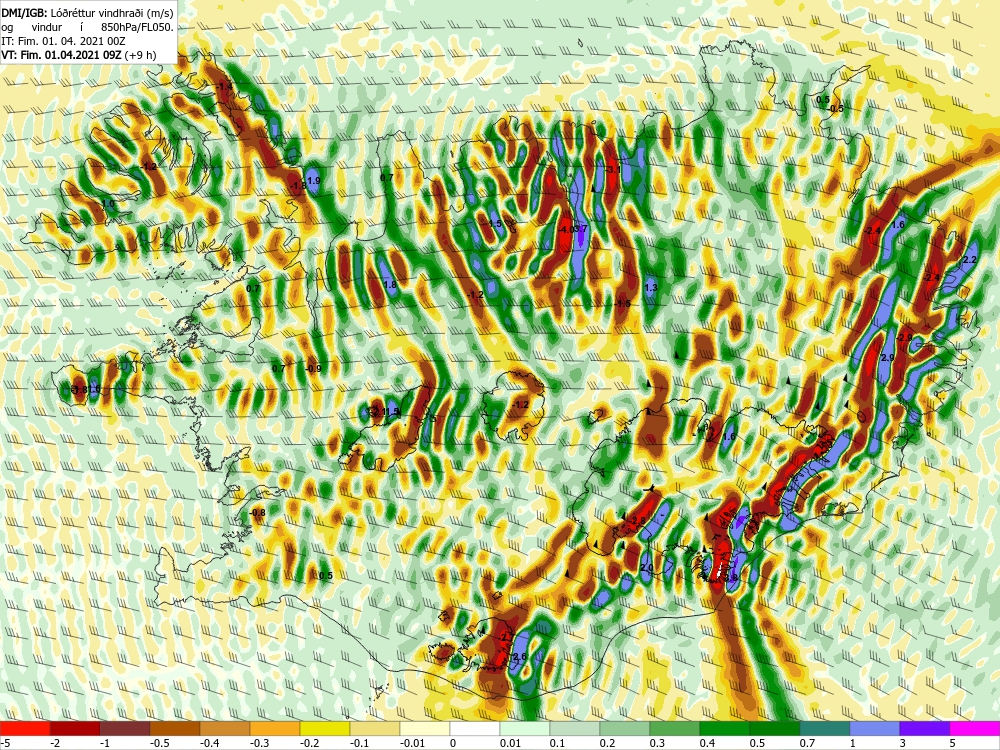
Task: Click the '2.0' value label on the map
Action: (x=647, y=568)
